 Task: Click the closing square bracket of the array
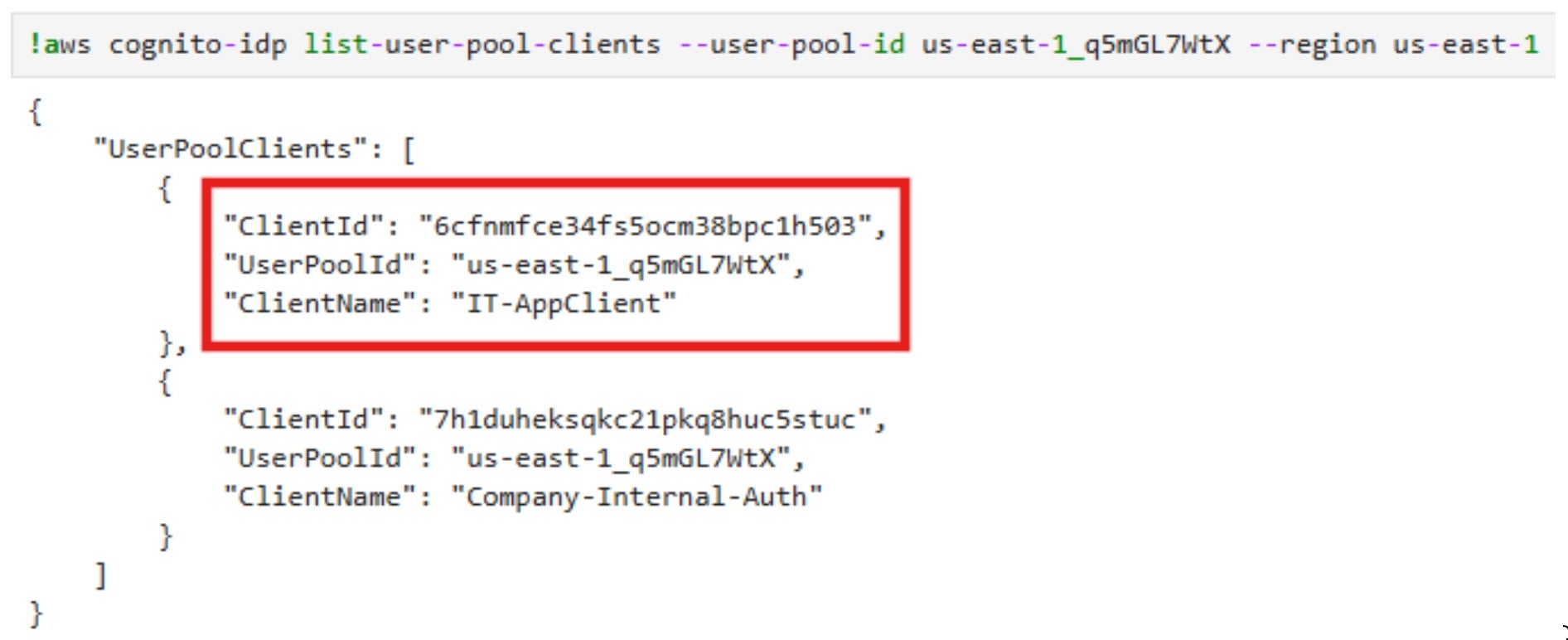[x=100, y=575]
